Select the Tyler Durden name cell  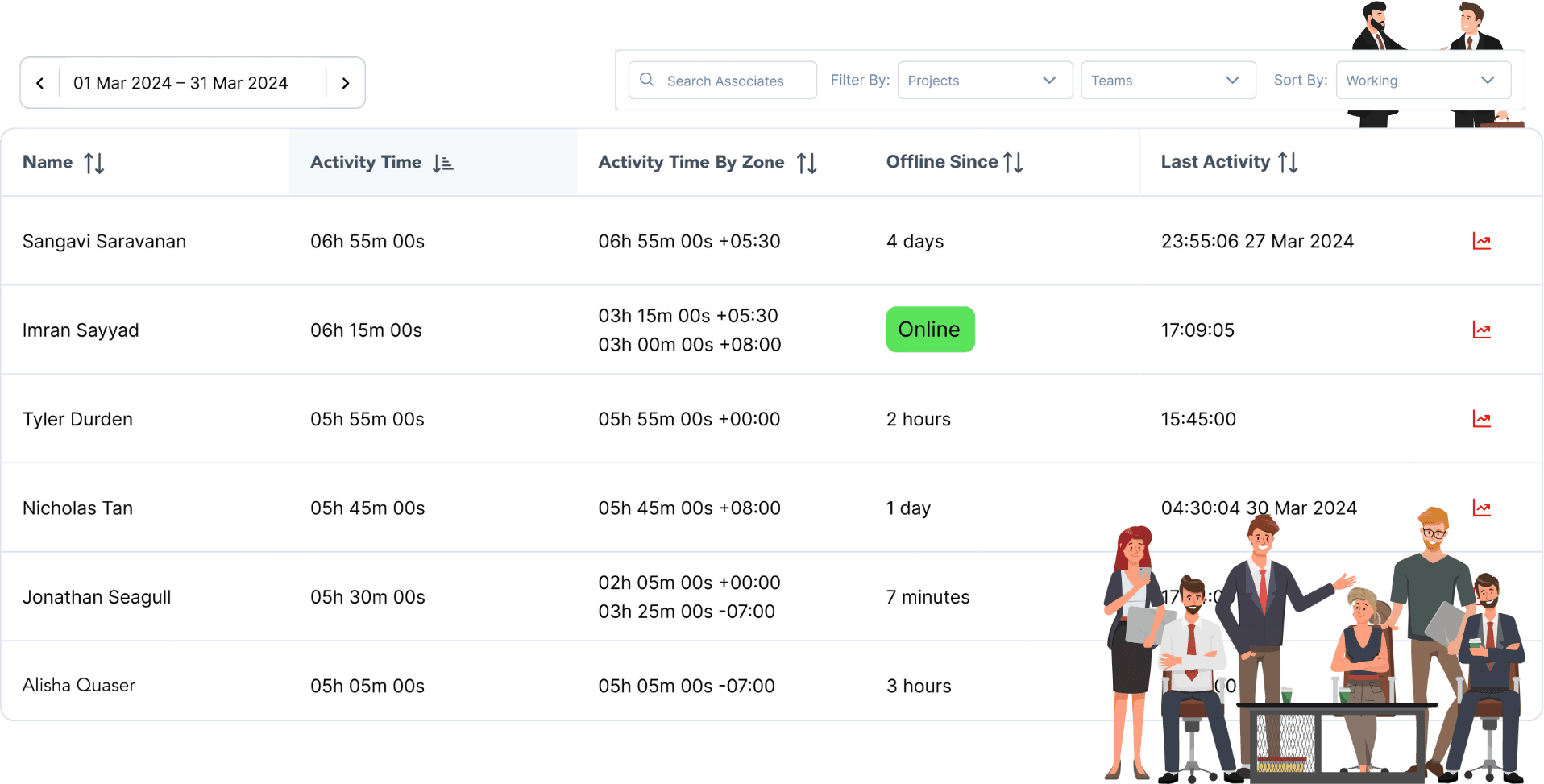pyautogui.click(x=77, y=419)
